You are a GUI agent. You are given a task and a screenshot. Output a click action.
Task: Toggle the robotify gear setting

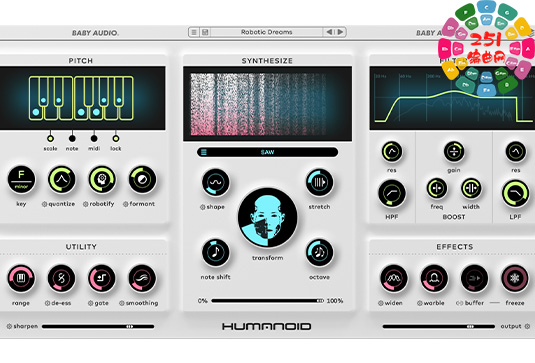pyautogui.click(x=86, y=204)
